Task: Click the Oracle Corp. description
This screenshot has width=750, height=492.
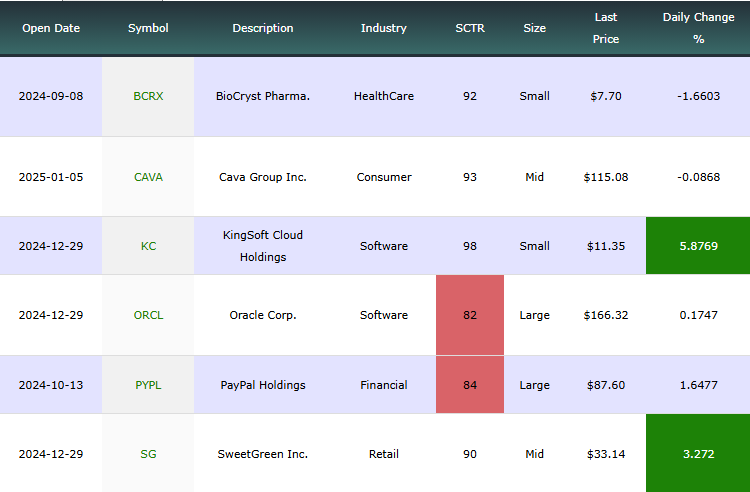Action: click(x=263, y=315)
